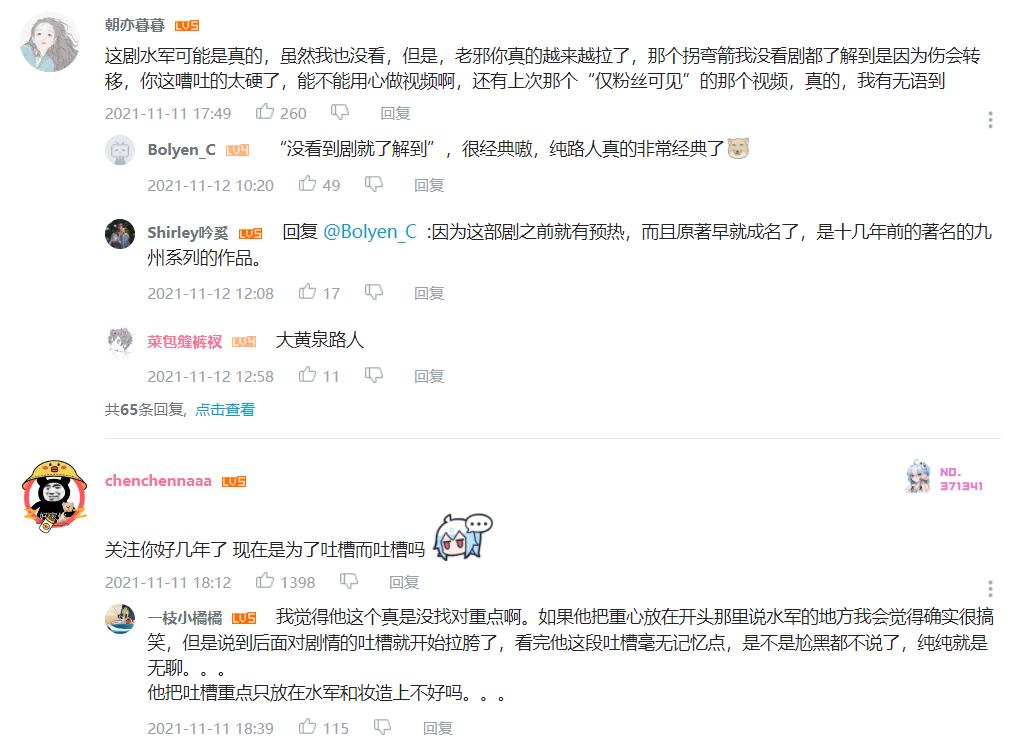Like 菜包缝裤衩's reply with 11 likes
Screen dimensions: 1024x750
[307, 374]
